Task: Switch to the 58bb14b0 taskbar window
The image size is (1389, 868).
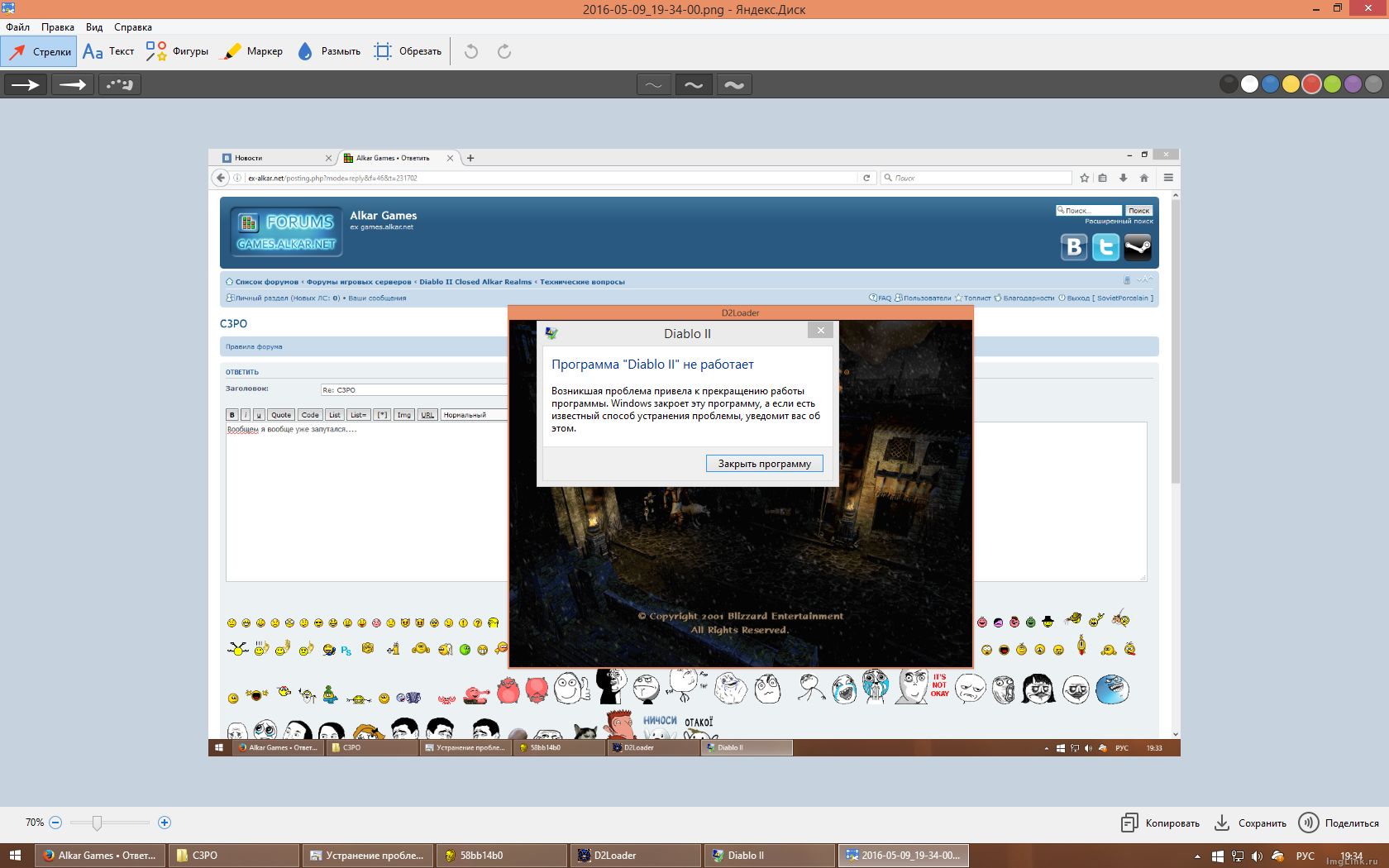Action: (502, 856)
